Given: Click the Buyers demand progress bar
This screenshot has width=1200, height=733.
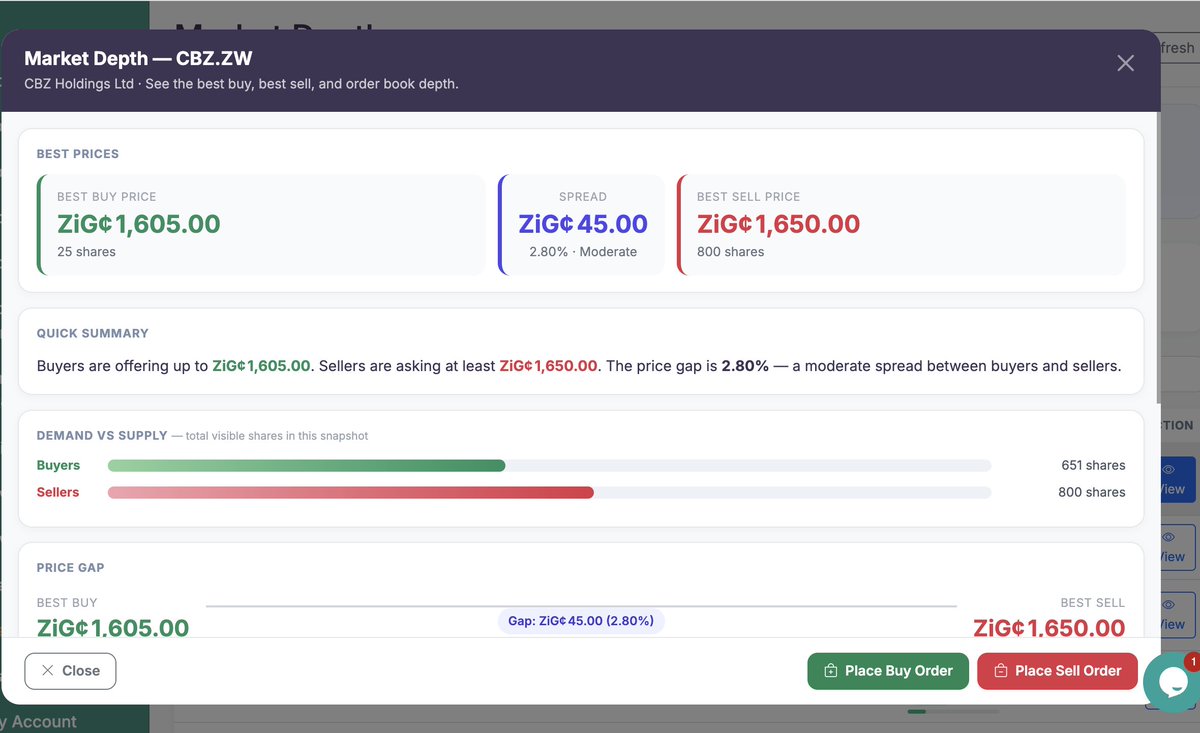Looking at the screenshot, I should point(549,465).
